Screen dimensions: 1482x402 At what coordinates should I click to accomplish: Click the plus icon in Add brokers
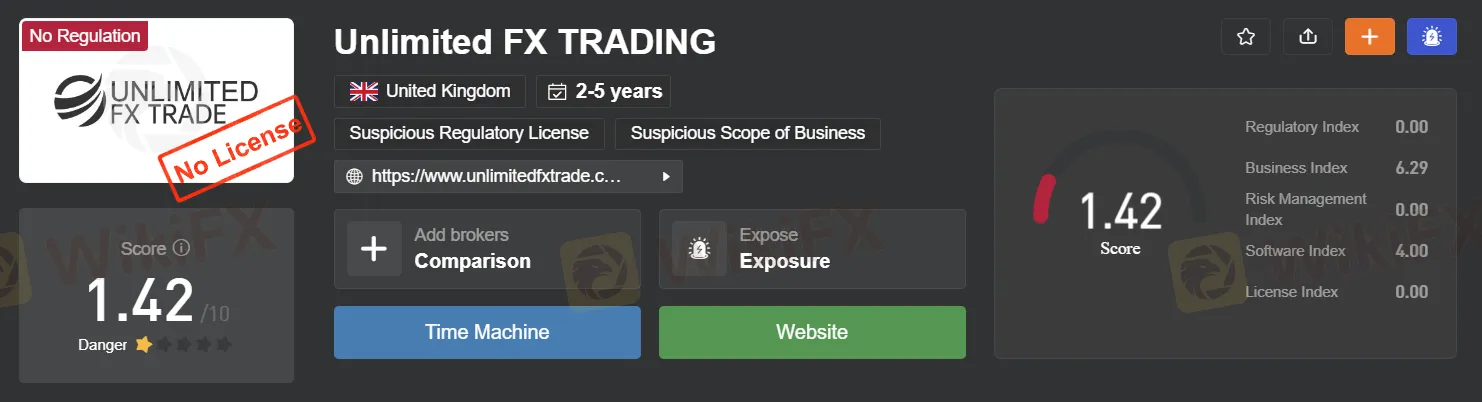click(x=374, y=248)
